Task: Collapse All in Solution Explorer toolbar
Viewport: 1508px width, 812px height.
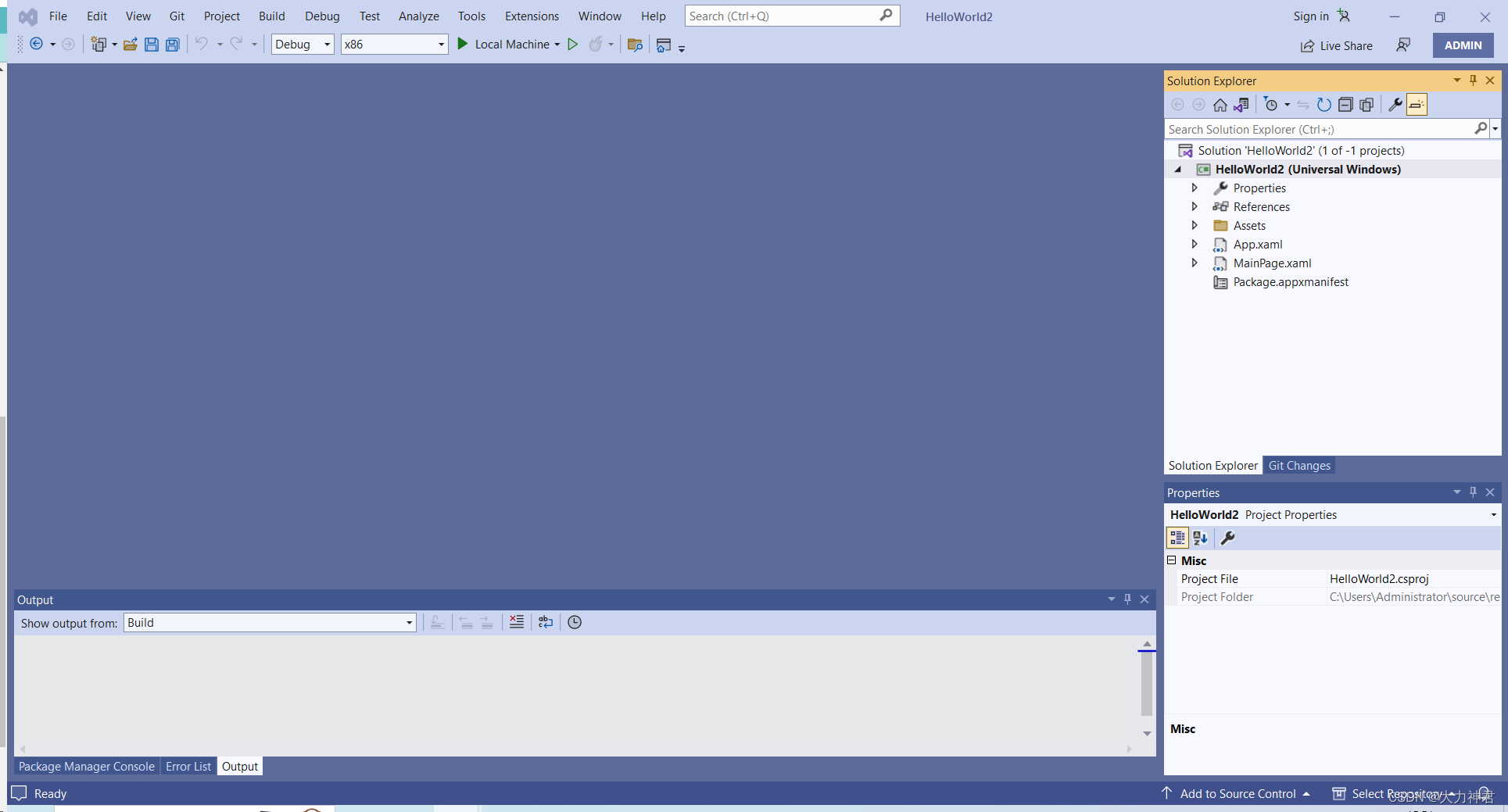Action: [x=1346, y=104]
